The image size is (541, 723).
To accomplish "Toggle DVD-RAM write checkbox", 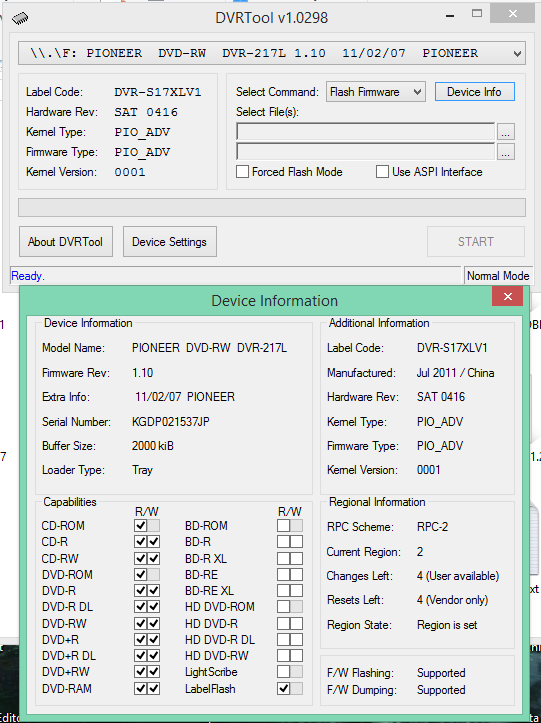I will (x=154, y=689).
